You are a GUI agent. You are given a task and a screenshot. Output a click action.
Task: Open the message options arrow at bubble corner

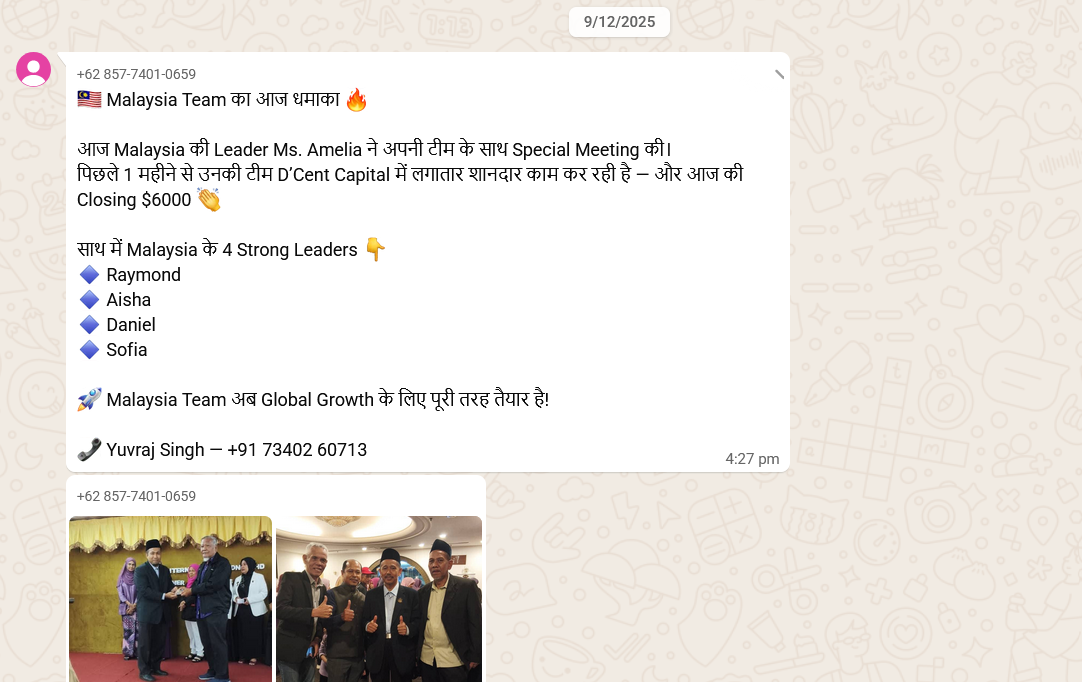[x=779, y=75]
